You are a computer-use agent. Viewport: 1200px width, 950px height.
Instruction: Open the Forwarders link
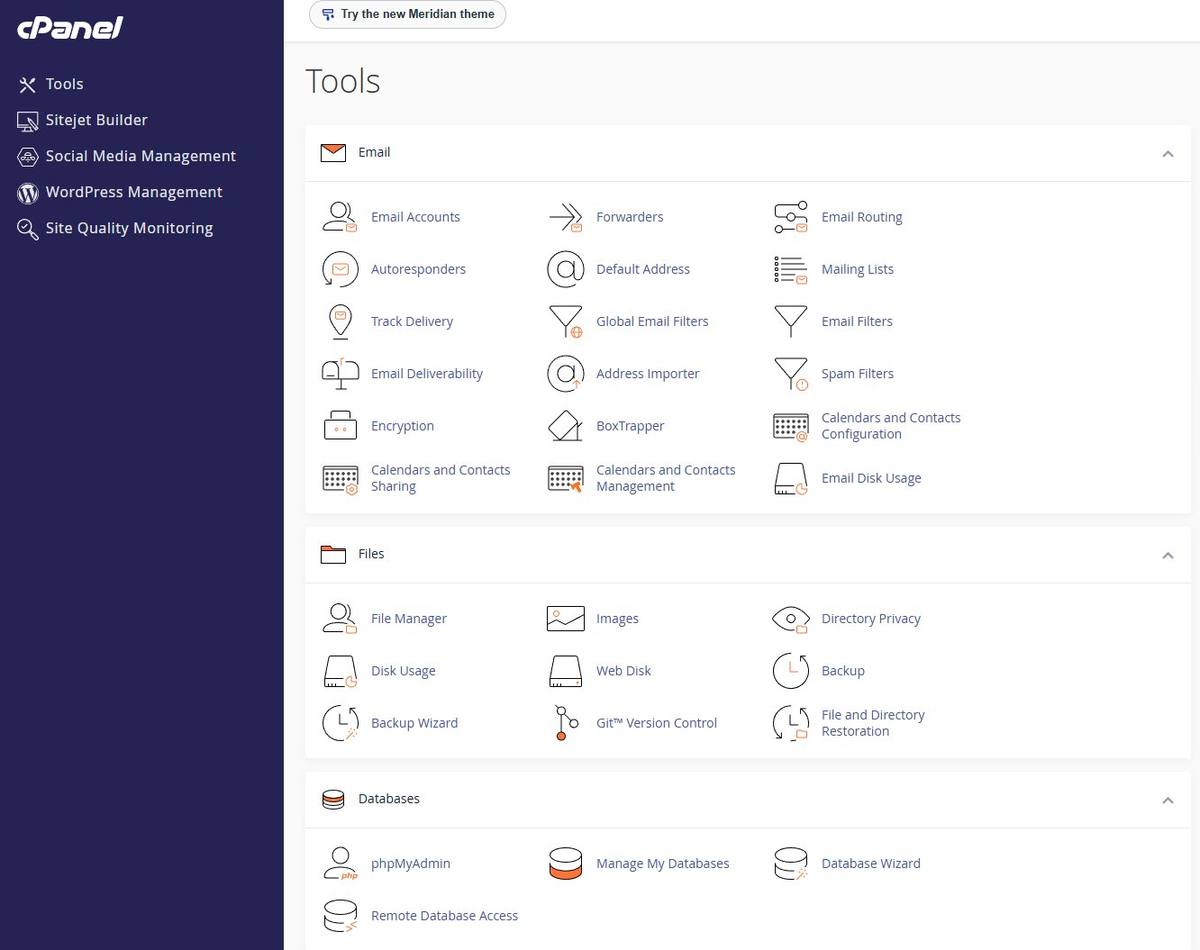pos(629,217)
